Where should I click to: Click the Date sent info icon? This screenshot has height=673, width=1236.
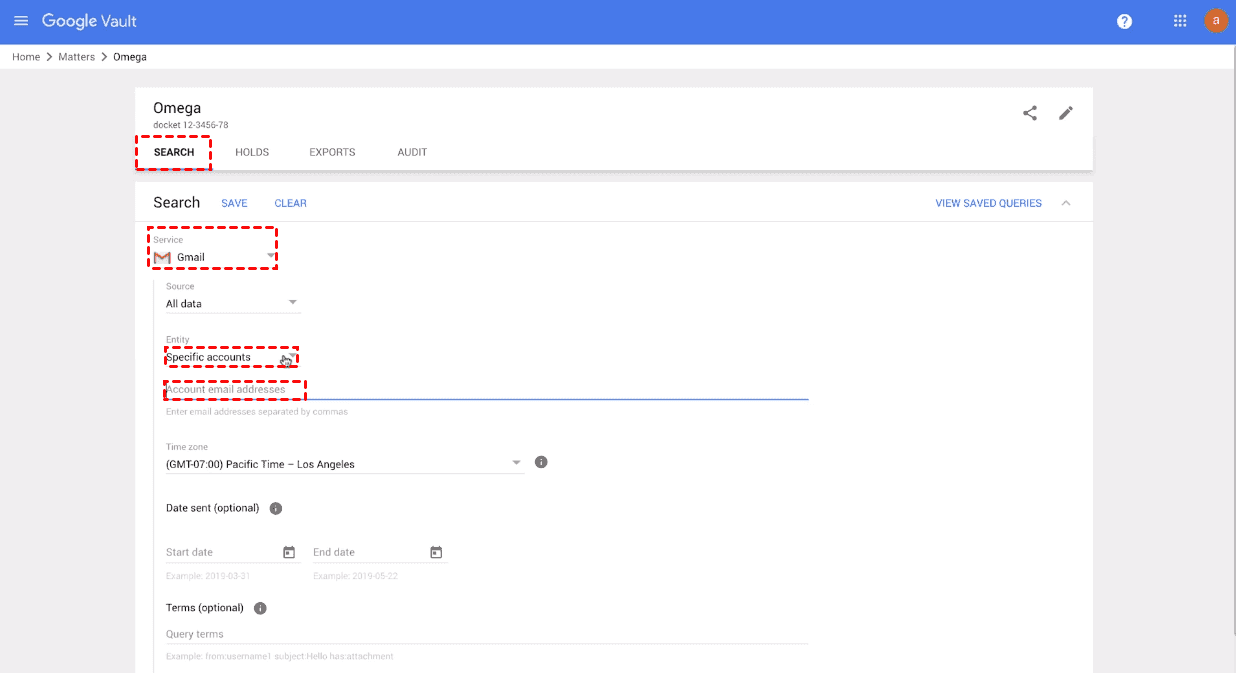(276, 508)
